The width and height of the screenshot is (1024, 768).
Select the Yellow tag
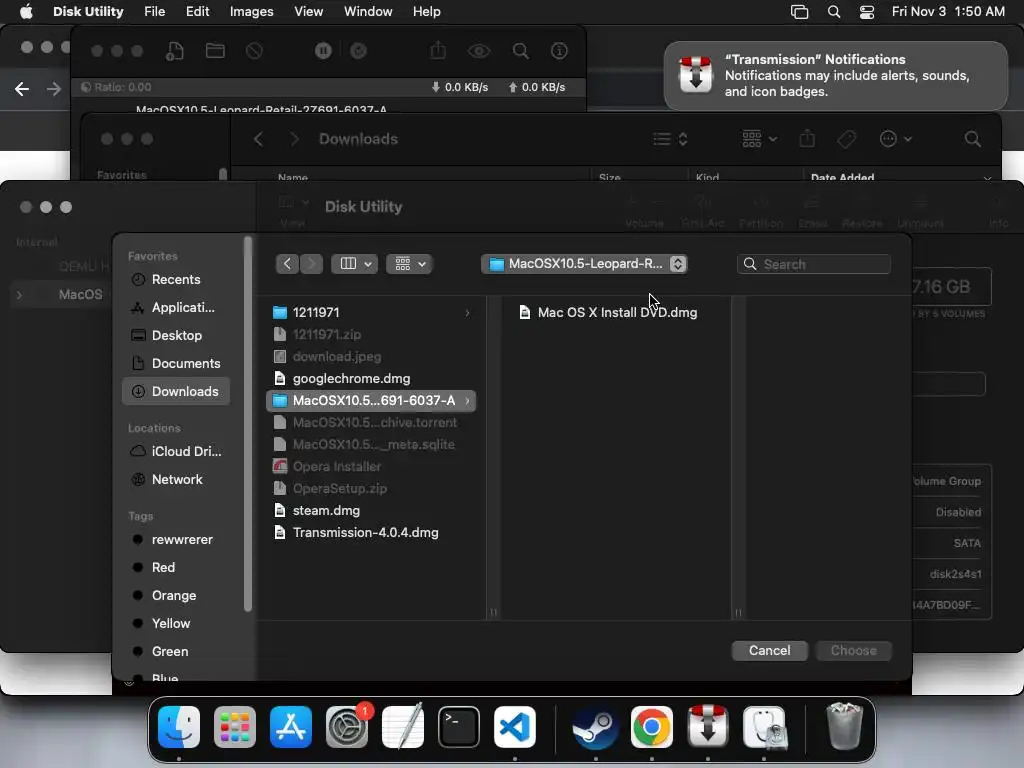[176, 624]
